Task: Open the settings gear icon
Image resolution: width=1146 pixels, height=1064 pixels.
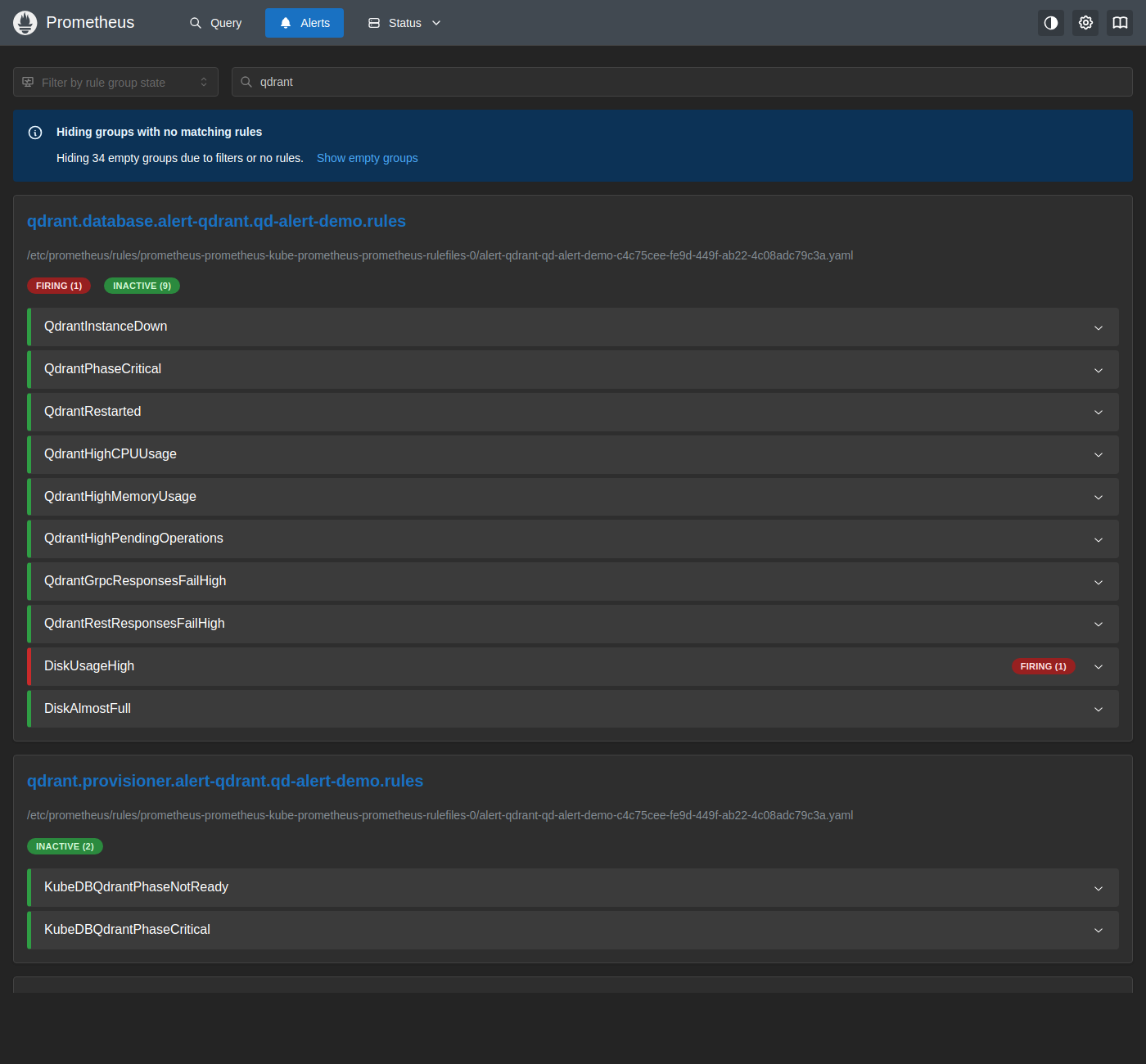Action: tap(1085, 23)
